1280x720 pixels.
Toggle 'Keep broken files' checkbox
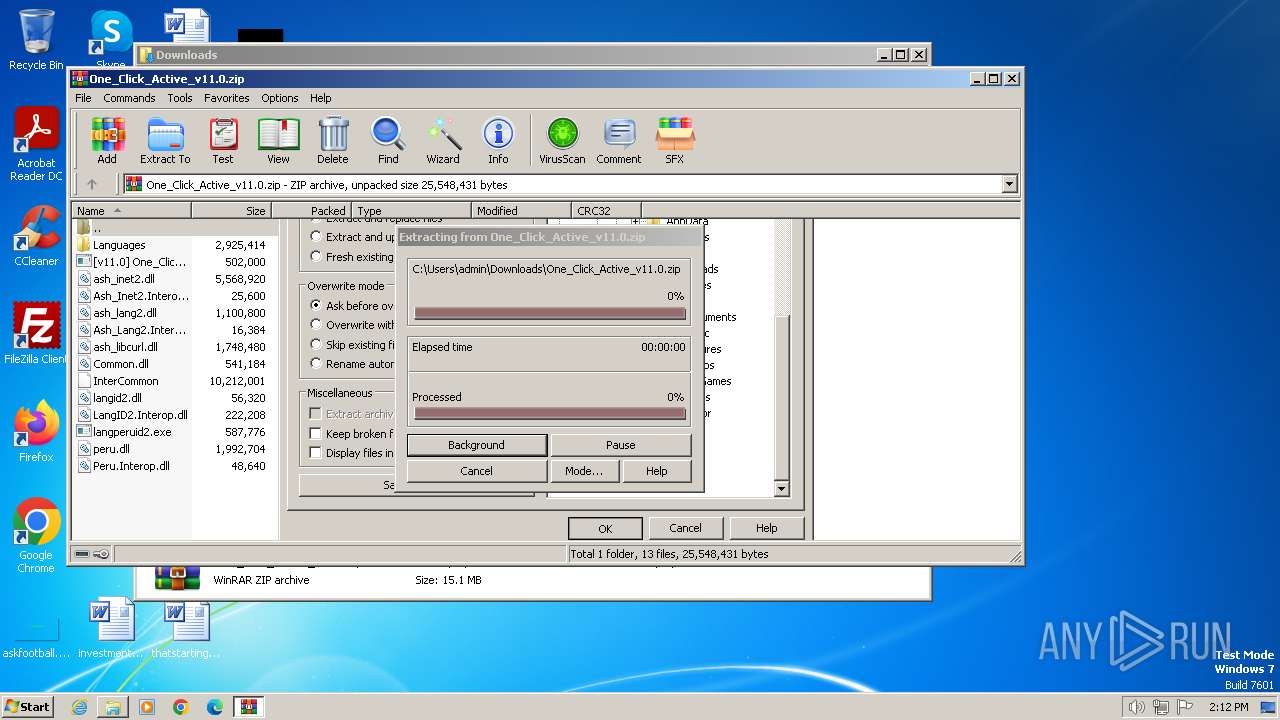click(x=315, y=434)
